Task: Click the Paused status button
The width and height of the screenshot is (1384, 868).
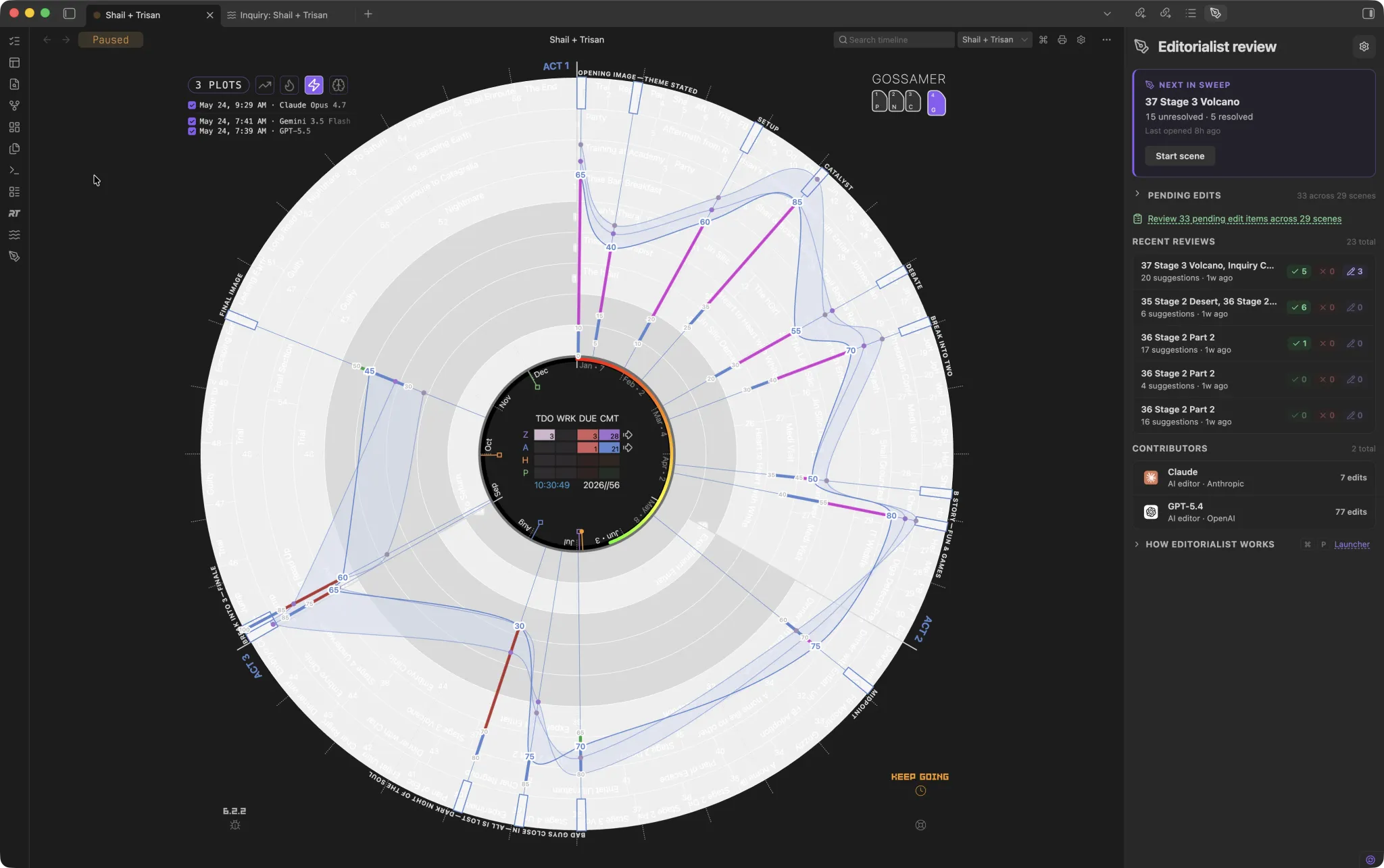Action: (111, 40)
